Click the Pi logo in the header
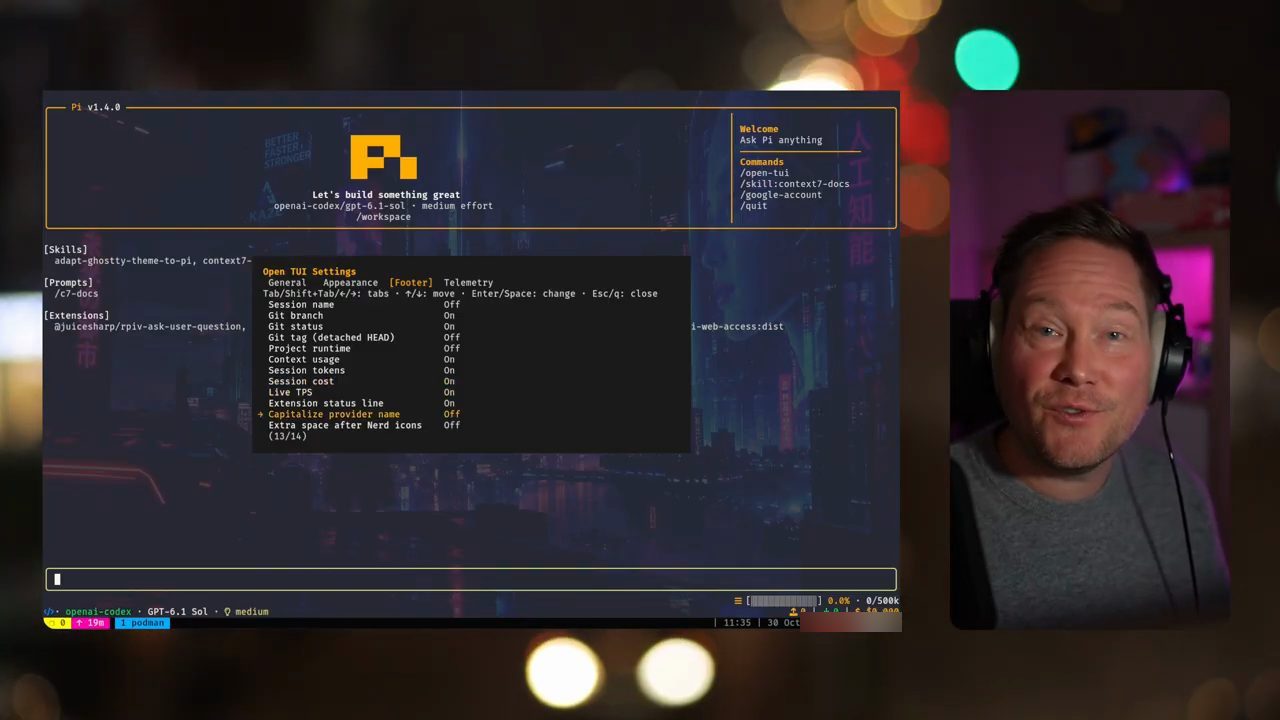This screenshot has width=1280, height=720. point(383,158)
